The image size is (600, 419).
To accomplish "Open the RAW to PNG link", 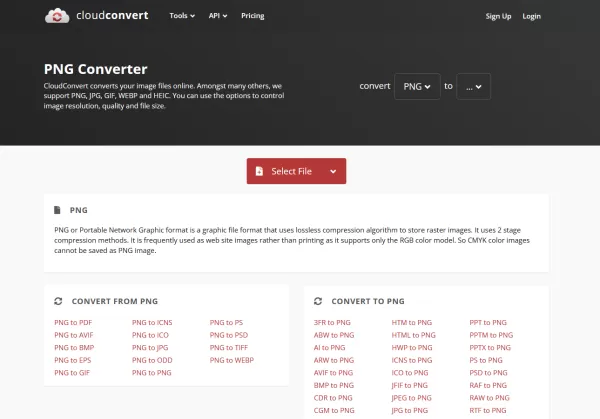I will (x=489, y=398).
